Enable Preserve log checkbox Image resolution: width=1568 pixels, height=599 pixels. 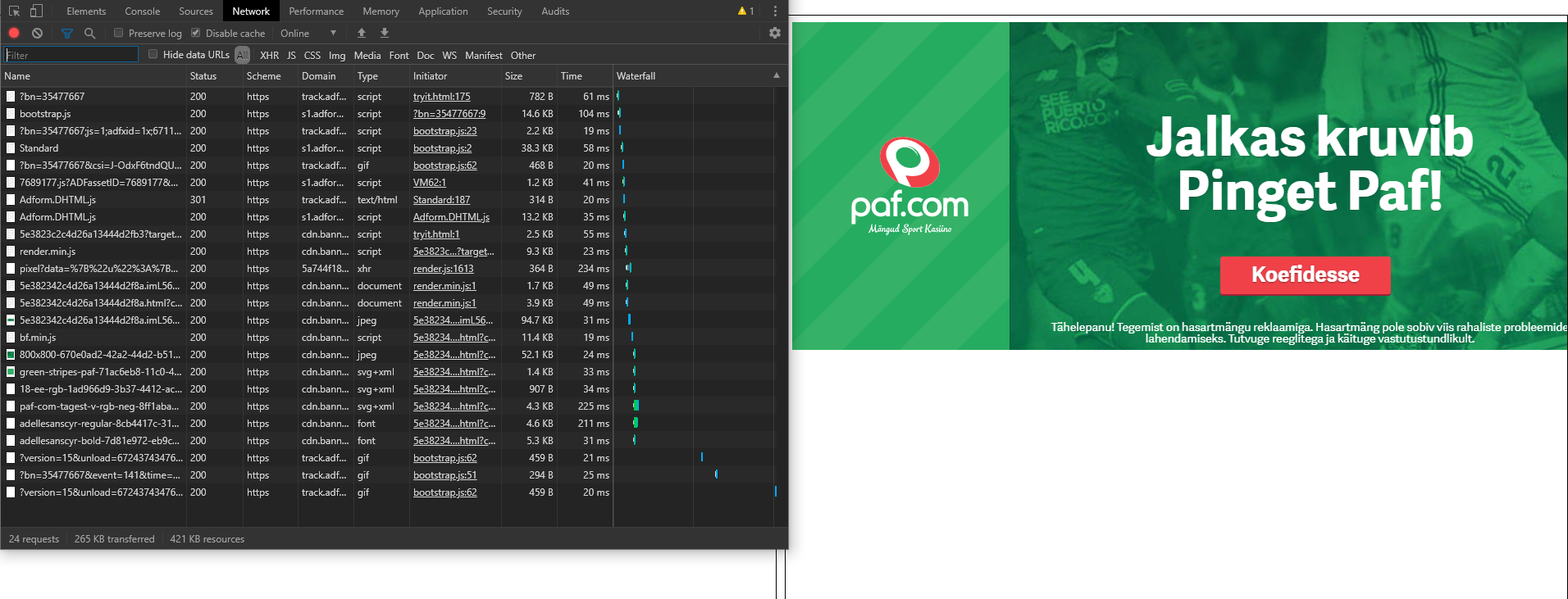[x=119, y=33]
